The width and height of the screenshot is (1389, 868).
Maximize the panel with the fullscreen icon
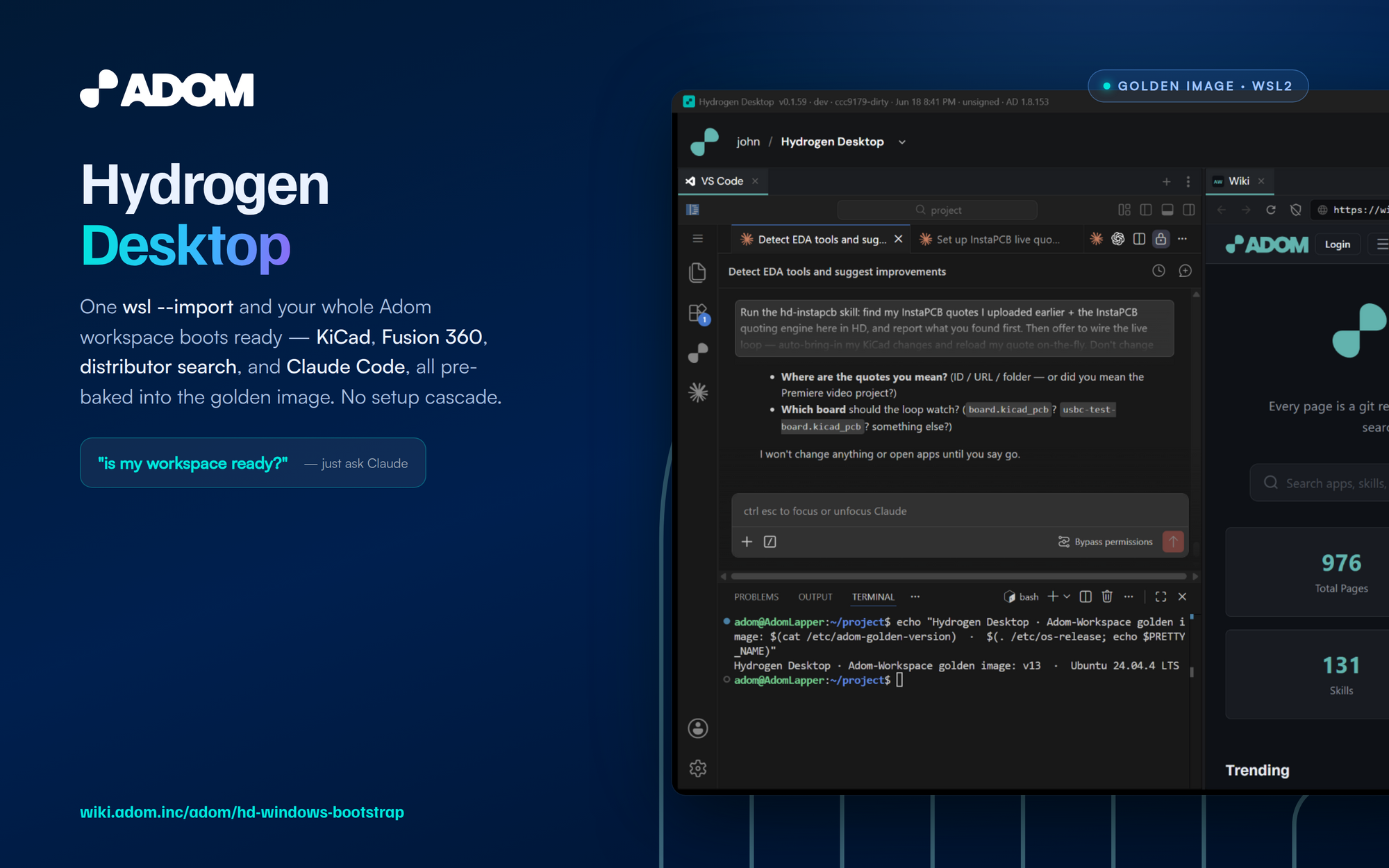[1161, 596]
